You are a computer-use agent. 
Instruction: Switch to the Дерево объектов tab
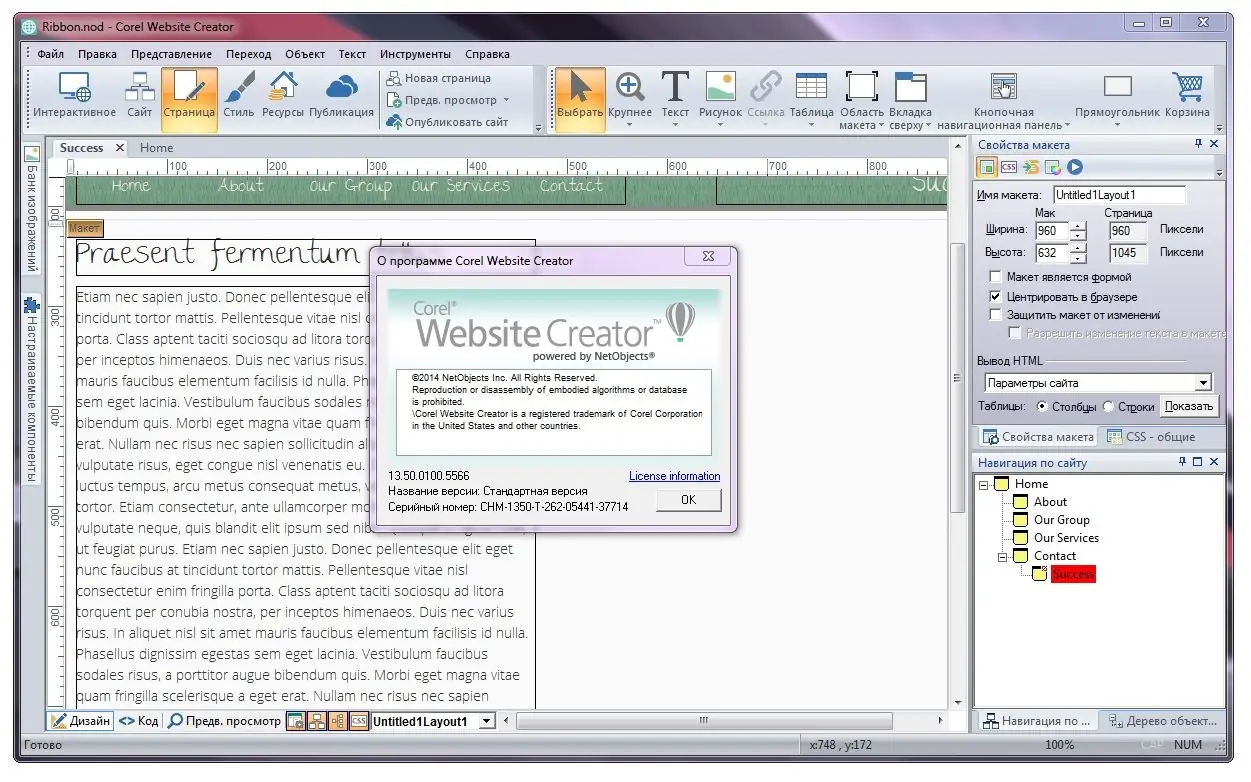[x=1162, y=721]
